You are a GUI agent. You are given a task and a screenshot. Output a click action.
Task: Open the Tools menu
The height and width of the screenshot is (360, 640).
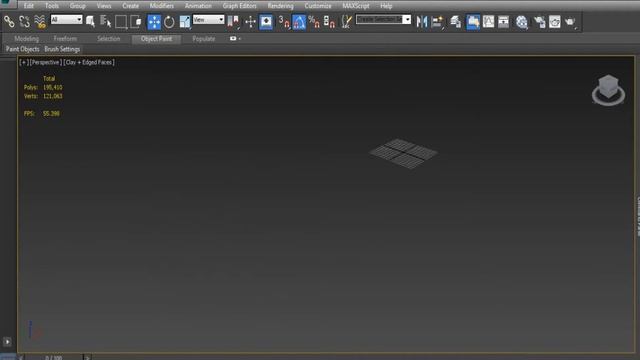(52, 6)
